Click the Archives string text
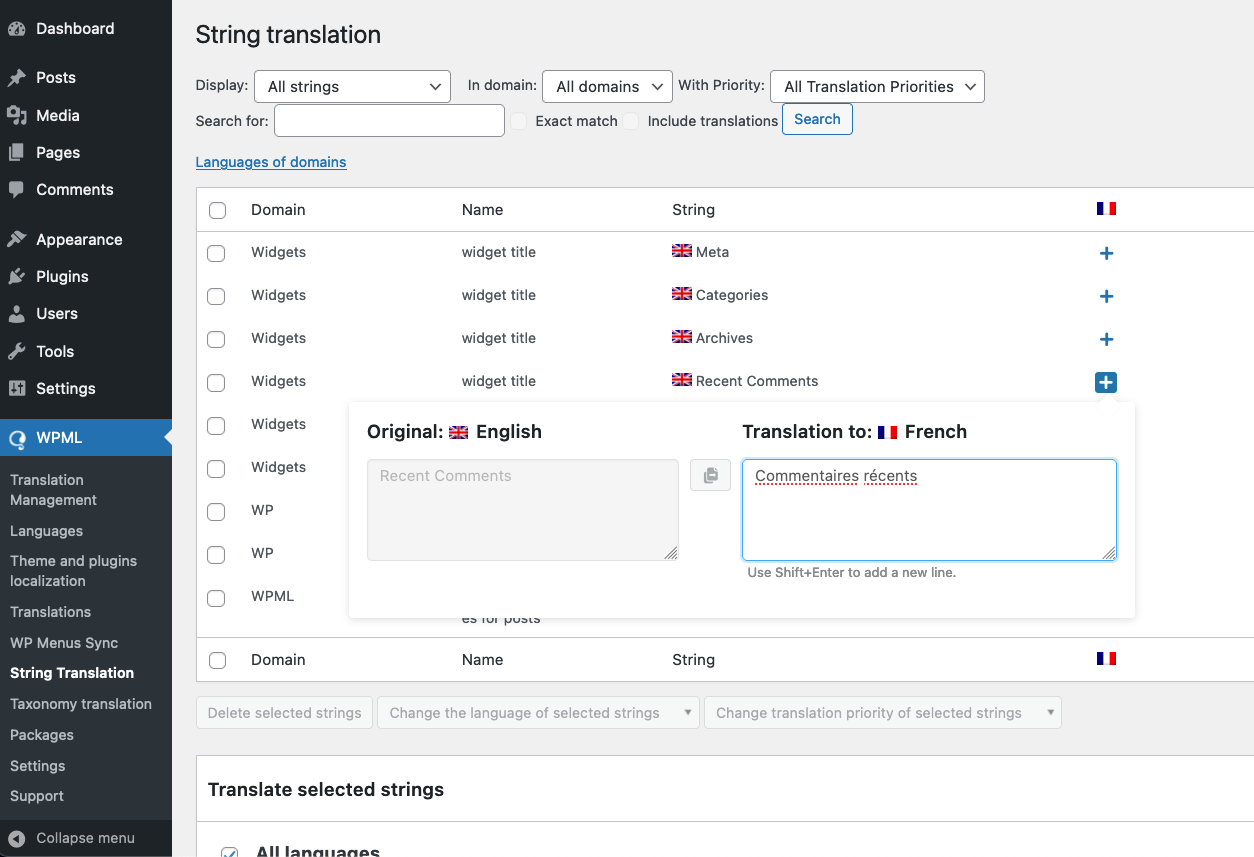1254x857 pixels. point(724,338)
